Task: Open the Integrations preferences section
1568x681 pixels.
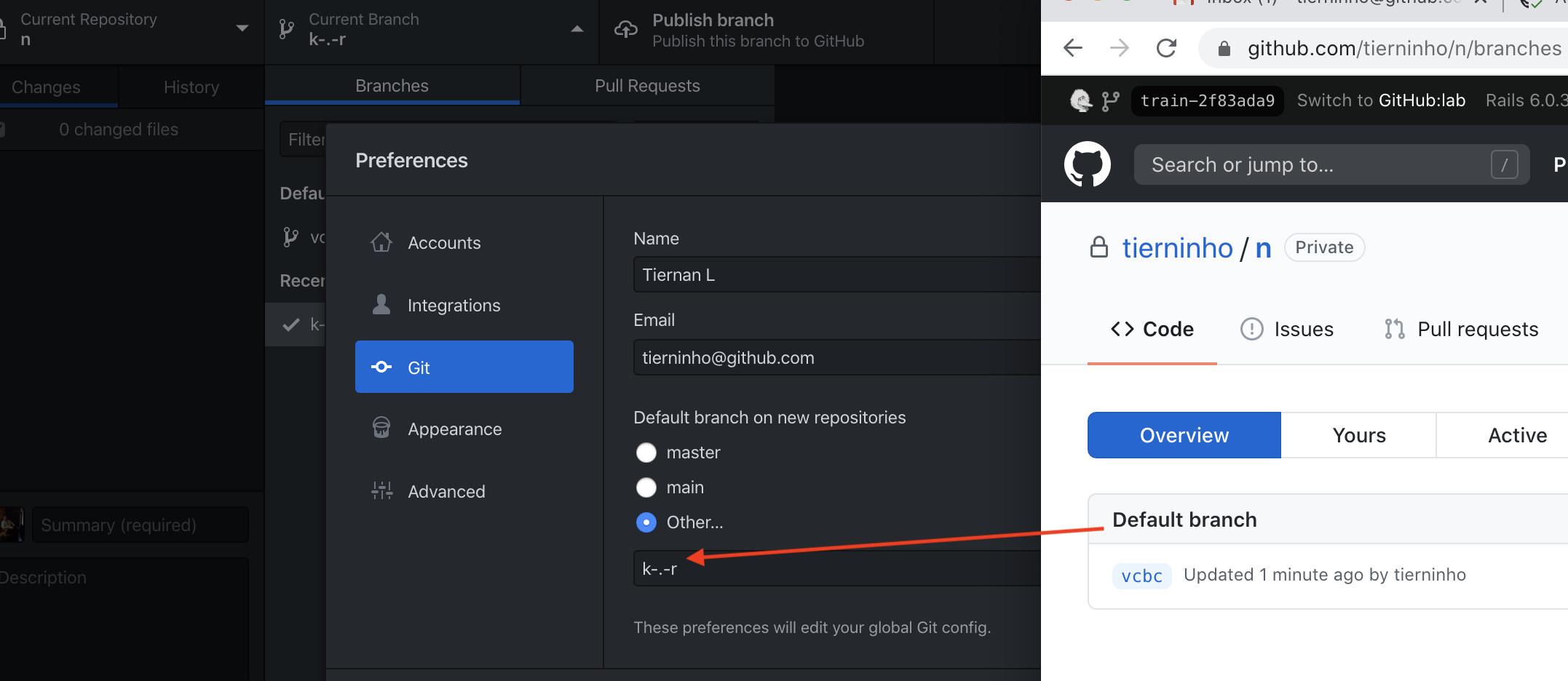Action: point(464,306)
